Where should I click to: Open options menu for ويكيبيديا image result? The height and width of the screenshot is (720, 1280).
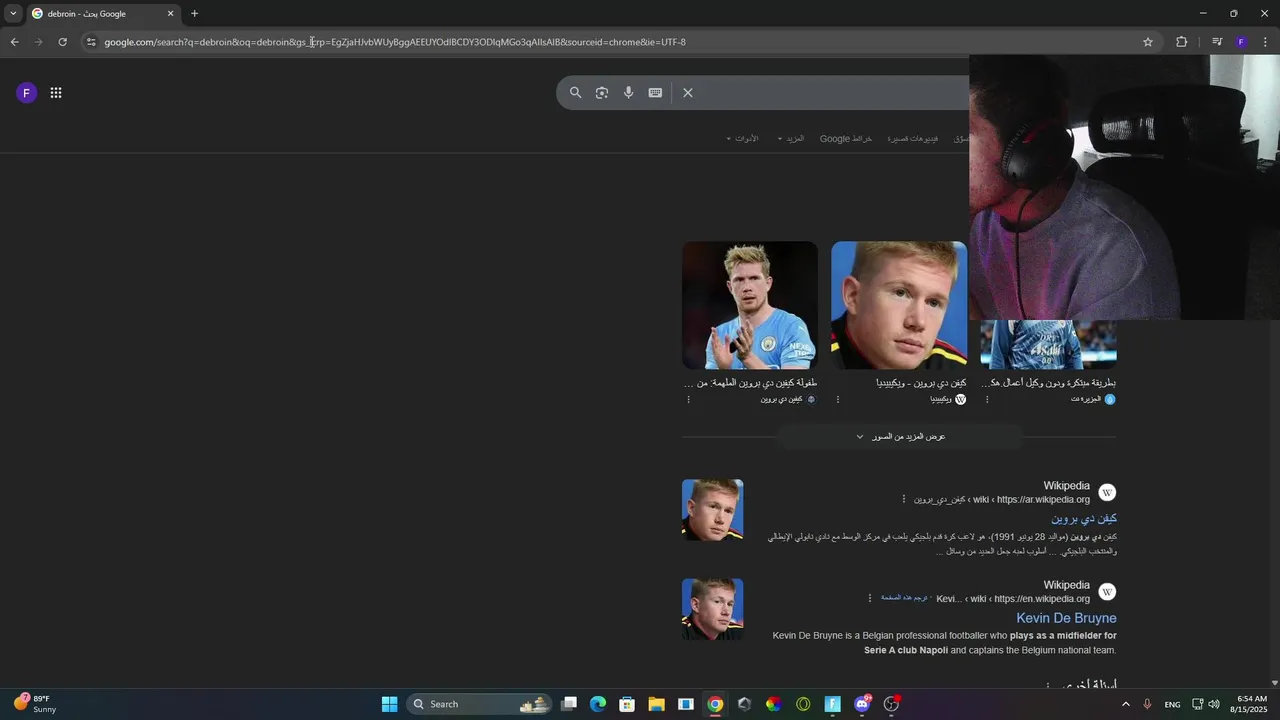point(838,399)
